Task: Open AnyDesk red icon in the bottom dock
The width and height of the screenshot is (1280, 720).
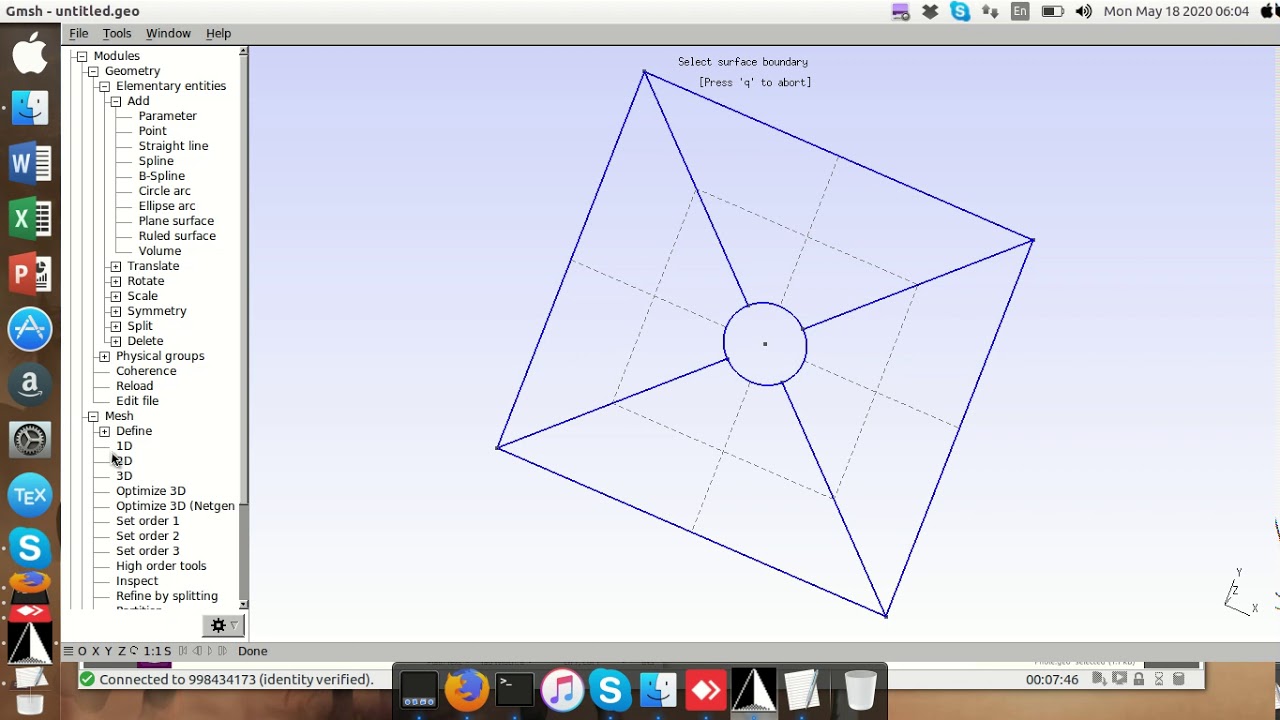Action: [x=706, y=689]
